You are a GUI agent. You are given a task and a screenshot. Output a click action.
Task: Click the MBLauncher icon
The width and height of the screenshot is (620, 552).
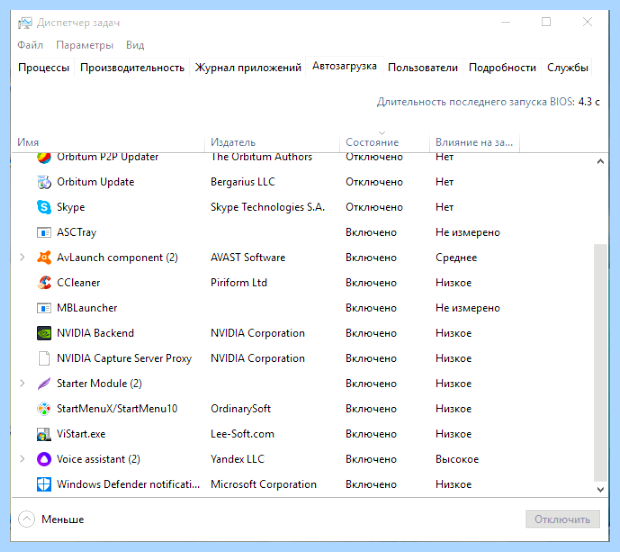click(x=44, y=308)
